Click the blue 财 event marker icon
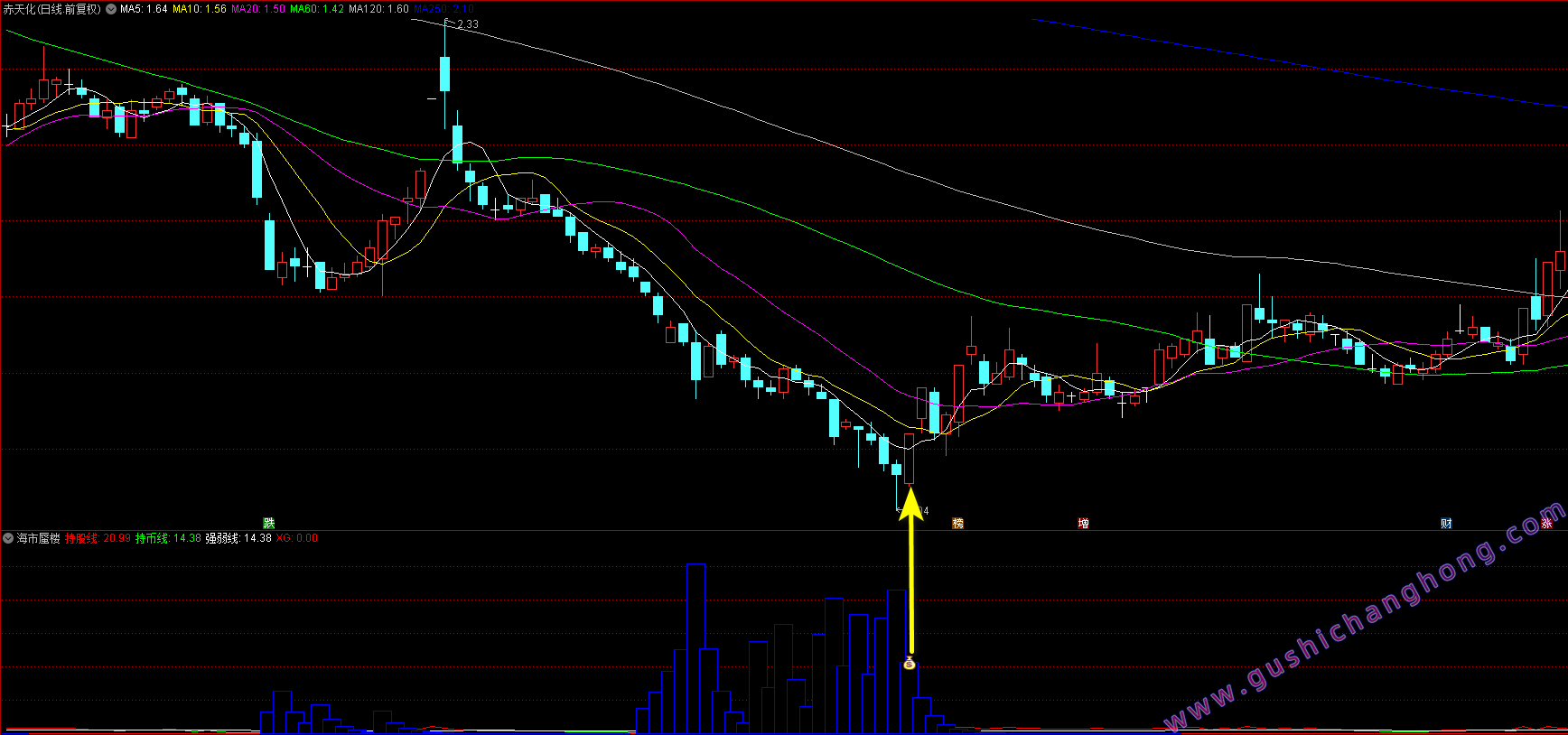This screenshot has width=1568, height=735. point(1446,524)
